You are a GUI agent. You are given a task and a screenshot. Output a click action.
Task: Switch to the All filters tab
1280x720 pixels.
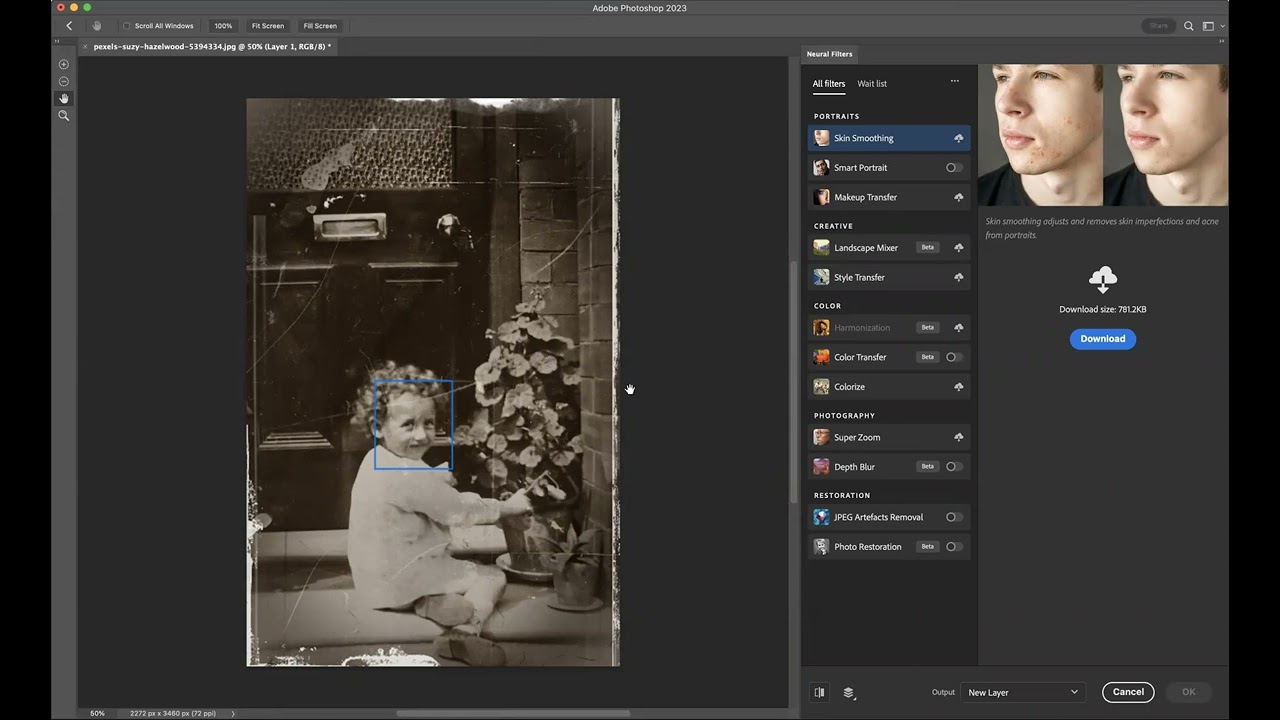(x=828, y=84)
